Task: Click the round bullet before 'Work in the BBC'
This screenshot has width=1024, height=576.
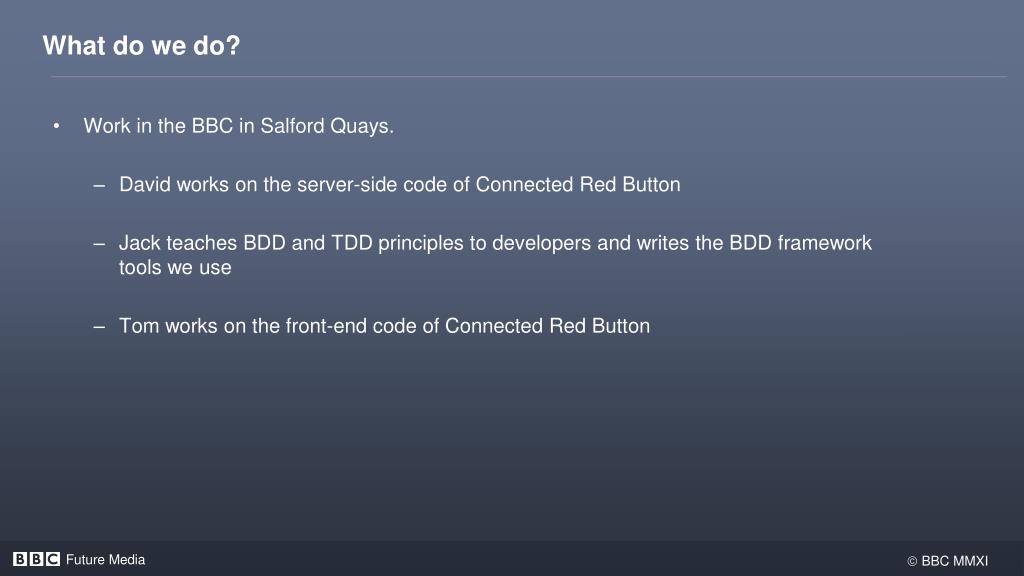Action: (58, 127)
